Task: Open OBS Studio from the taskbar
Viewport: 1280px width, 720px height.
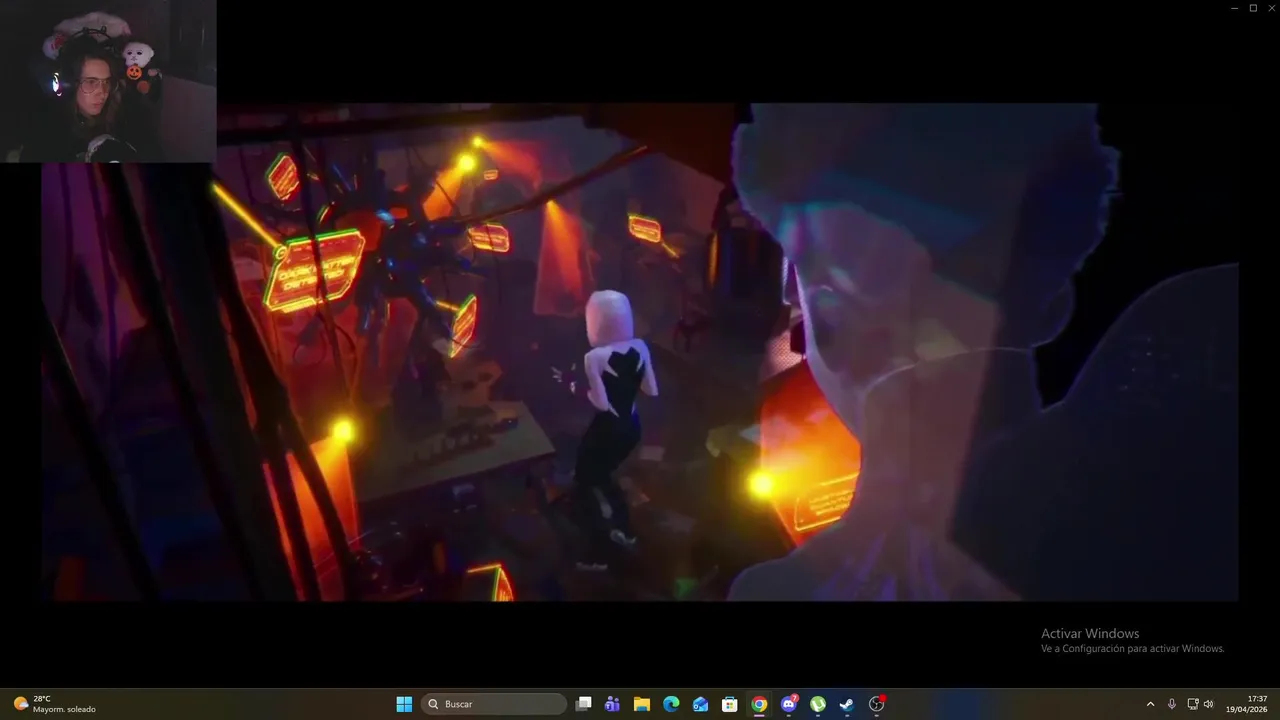Action: [877, 704]
